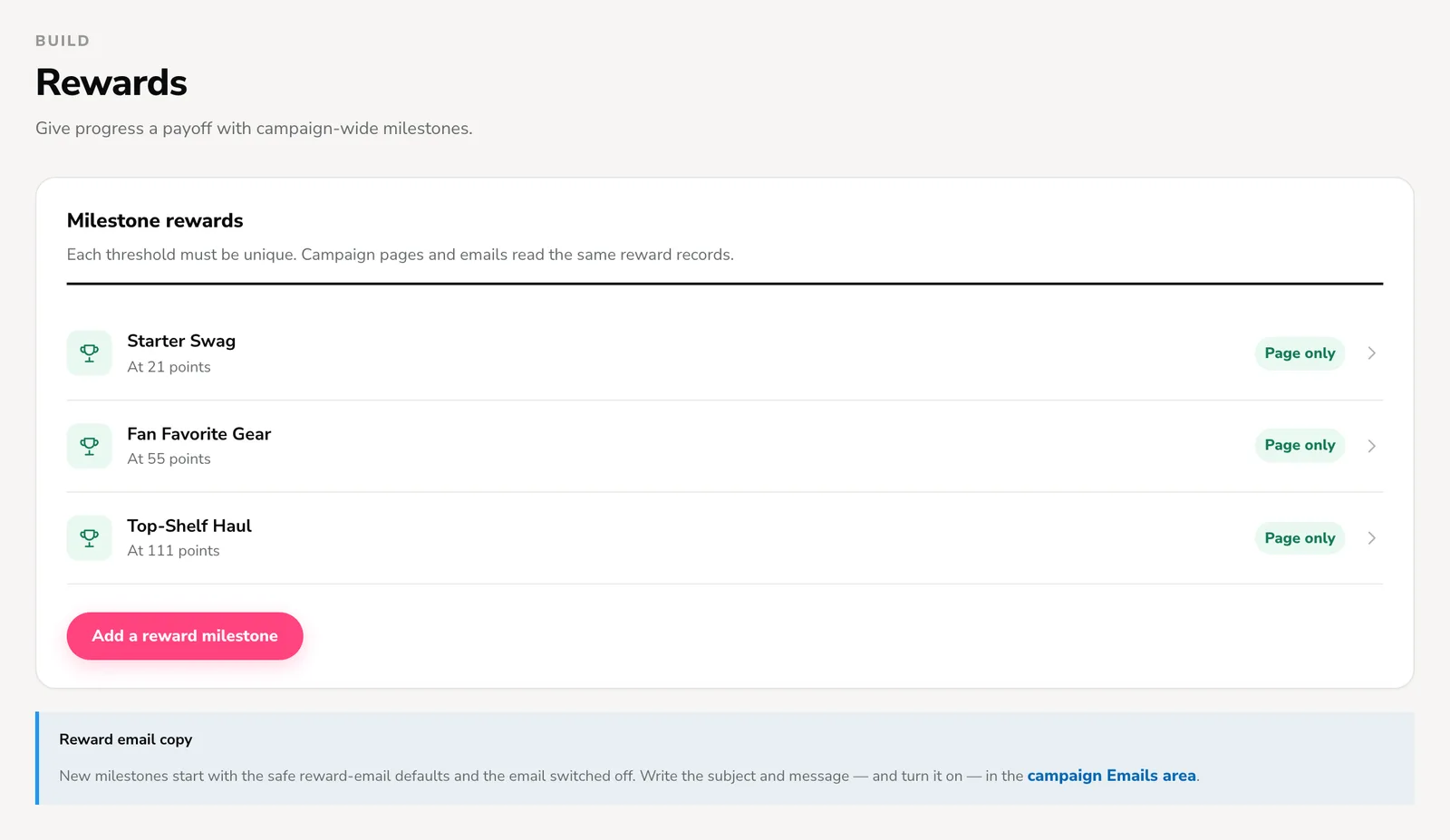The width and height of the screenshot is (1450, 840).
Task: Open the Top-Shelf Haul milestone title
Action: [x=189, y=526]
